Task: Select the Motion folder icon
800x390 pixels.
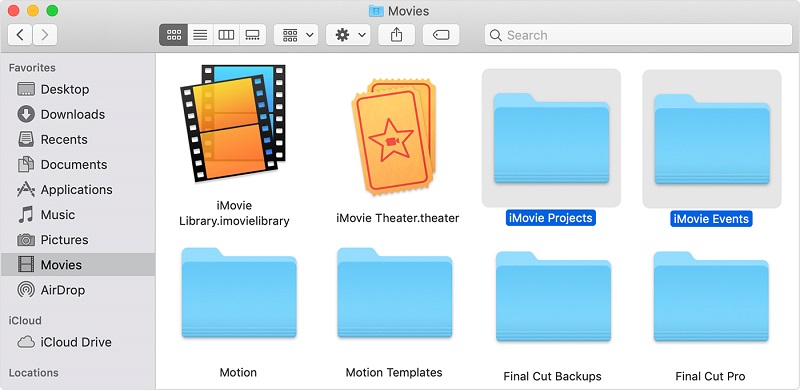Action: [239, 292]
